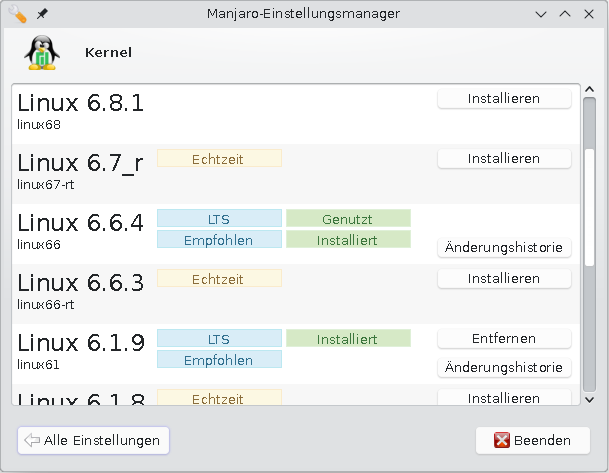This screenshot has width=609, height=473.
Task: Go back to Alle Einstellungen
Action: pyautogui.click(x=93, y=440)
